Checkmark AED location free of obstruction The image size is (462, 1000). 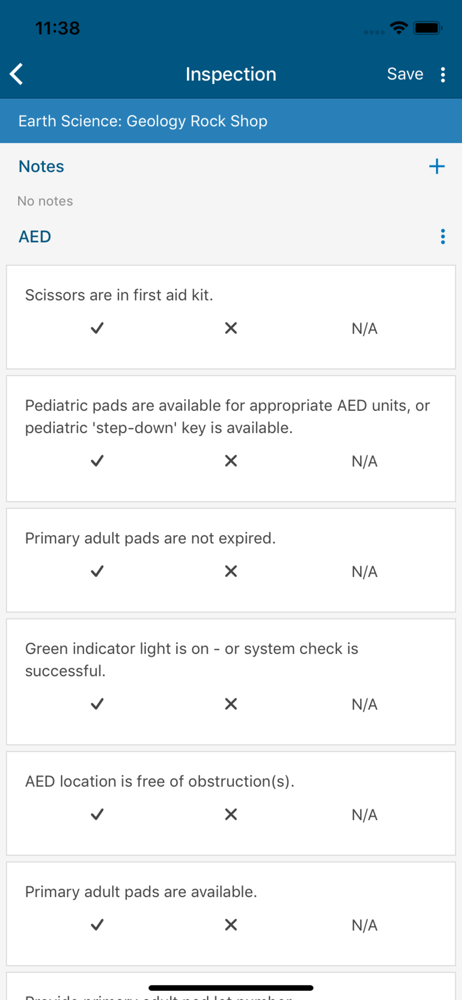coord(97,814)
